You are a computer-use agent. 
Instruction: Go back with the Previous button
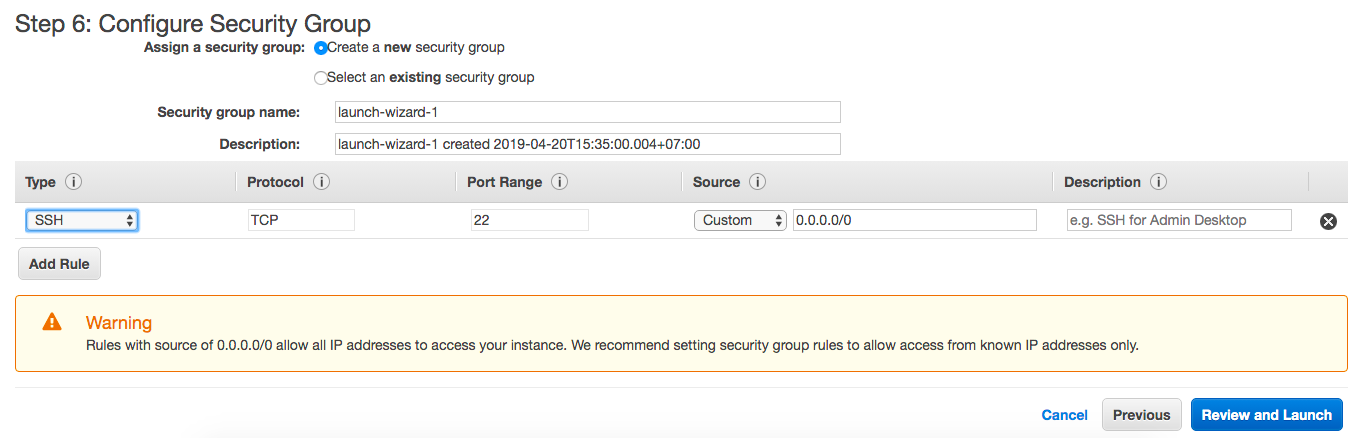[x=1141, y=415]
